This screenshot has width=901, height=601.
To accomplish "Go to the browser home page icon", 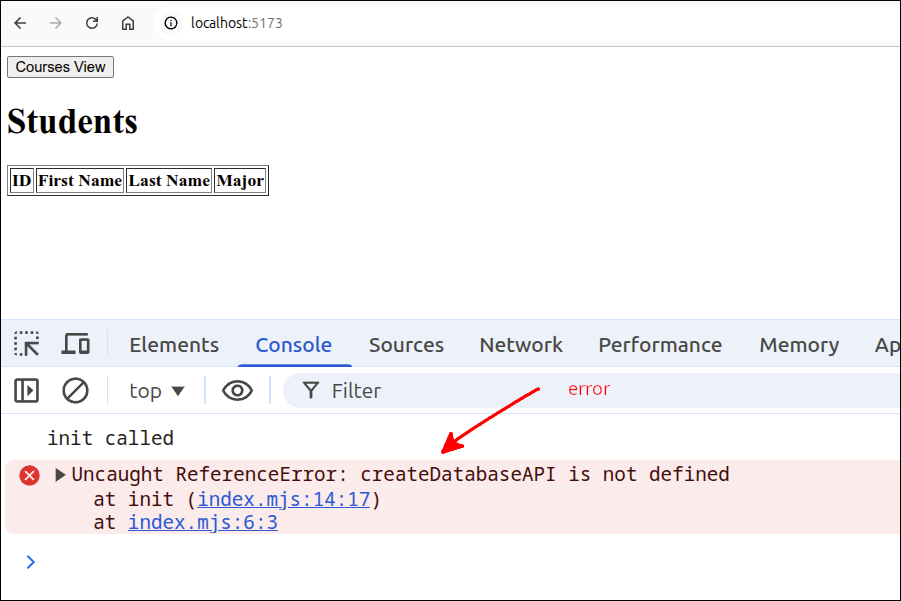I will [128, 23].
